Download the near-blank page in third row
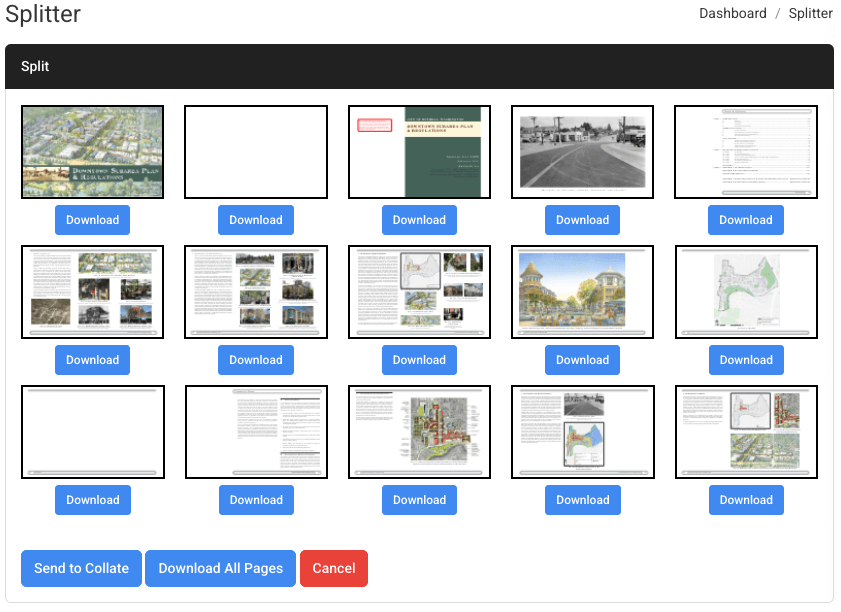841x612 pixels. coord(93,500)
